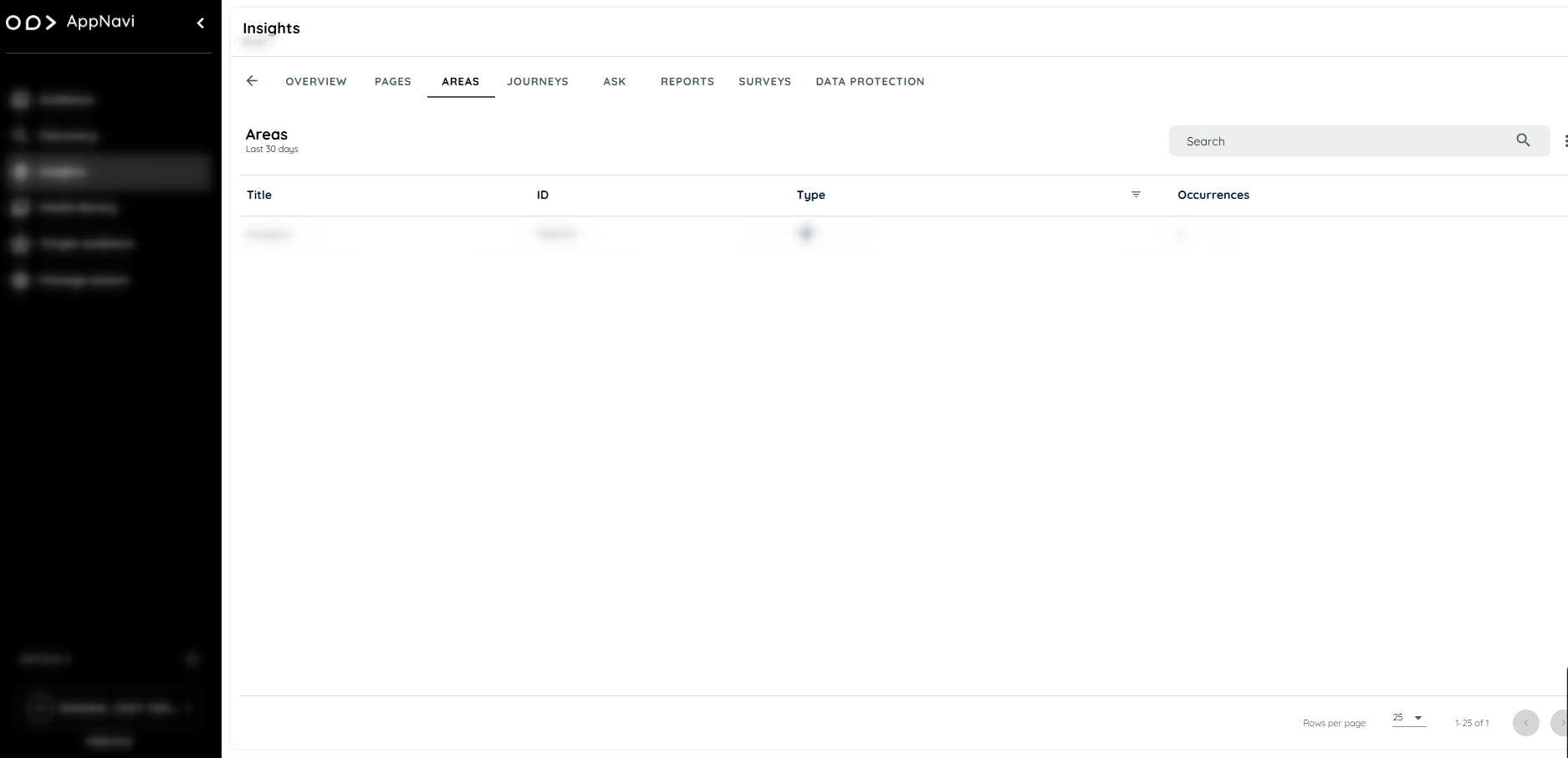The width and height of the screenshot is (1568, 758).
Task: Open the three-dot more options menu
Action: (1565, 141)
